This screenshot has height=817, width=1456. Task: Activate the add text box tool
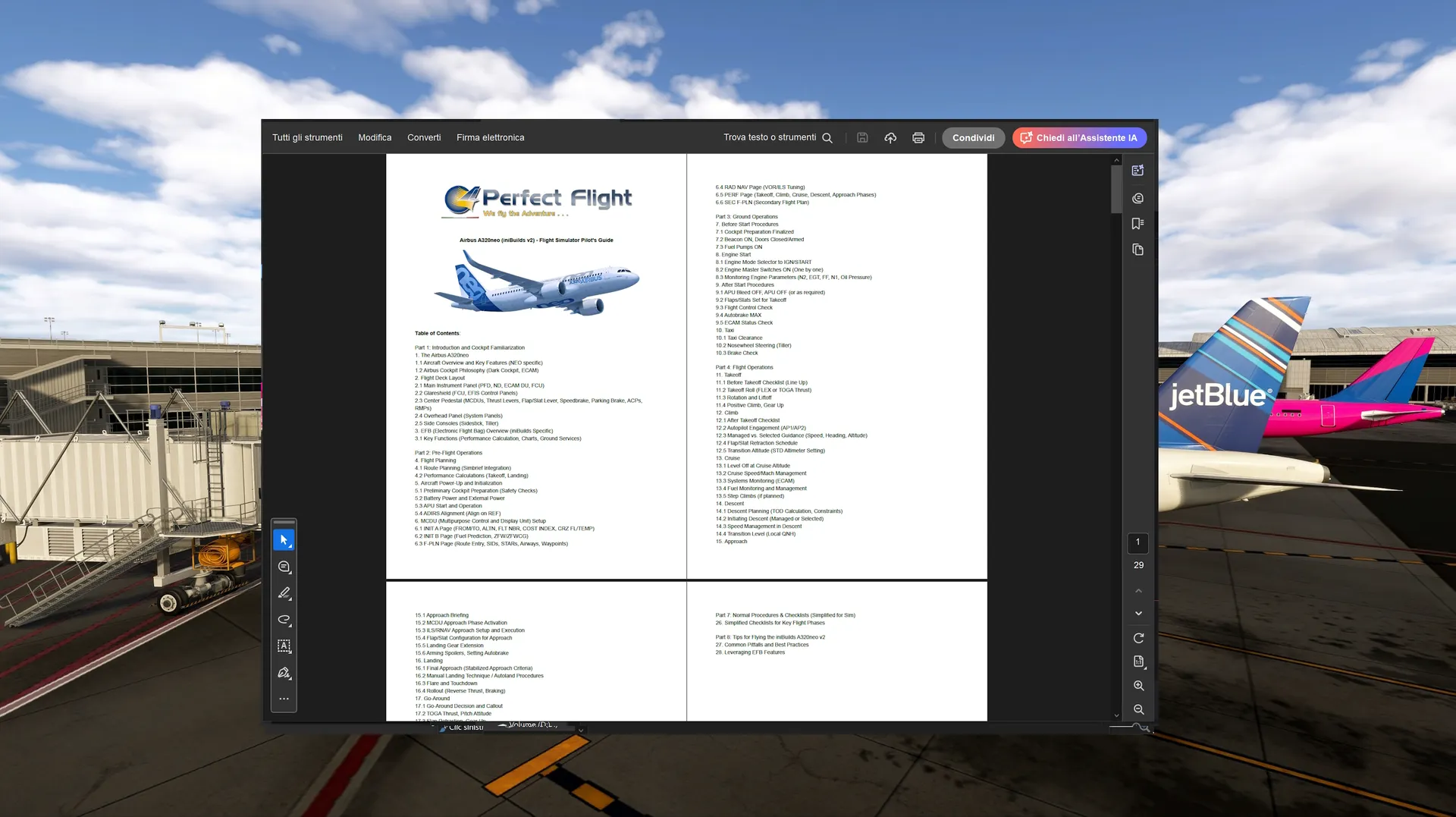(x=284, y=646)
